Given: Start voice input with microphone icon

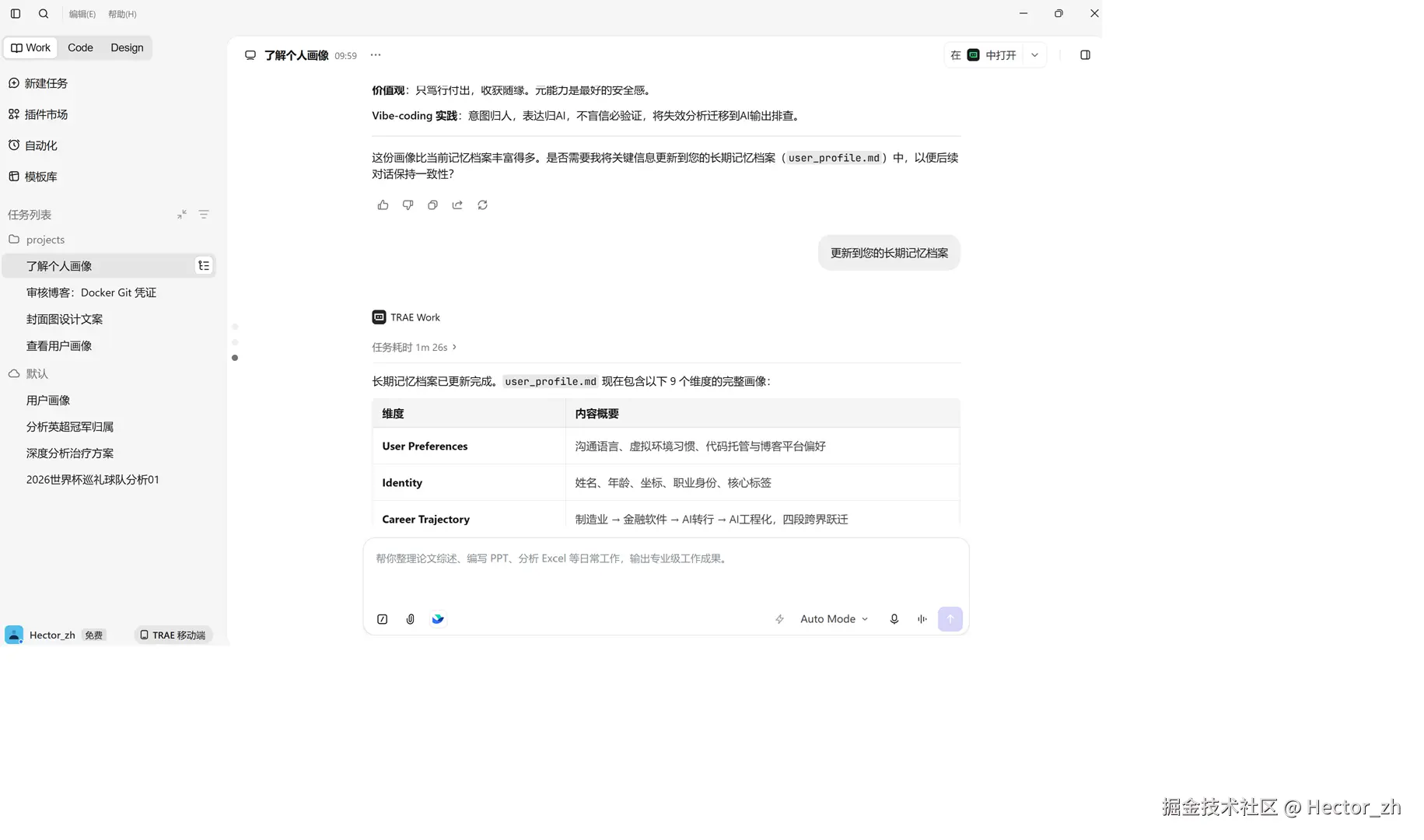Looking at the screenshot, I should click(894, 619).
